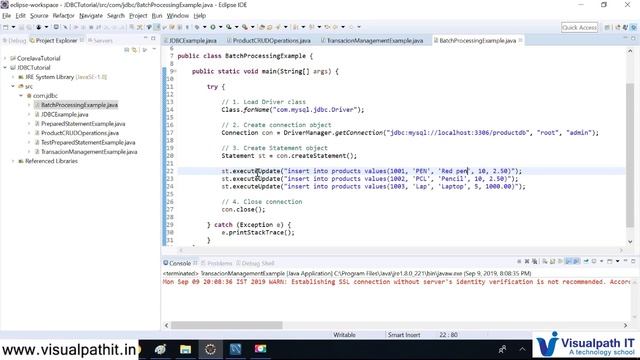Minimize the Console panel

coord(625,261)
